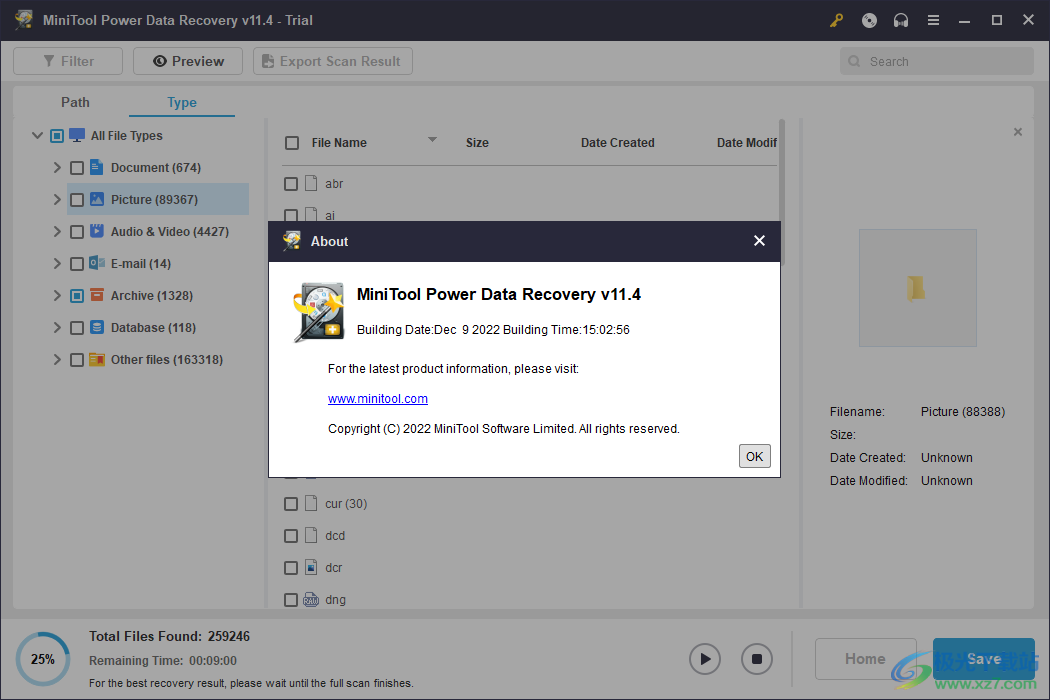Check the Database (118) checkbox

coord(77,328)
